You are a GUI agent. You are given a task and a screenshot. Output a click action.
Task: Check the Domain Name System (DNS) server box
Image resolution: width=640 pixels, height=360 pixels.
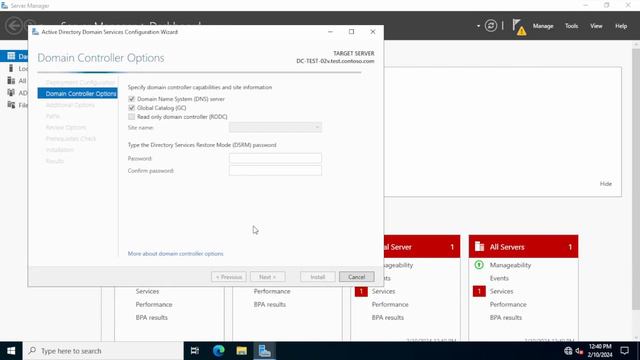pyautogui.click(x=131, y=99)
